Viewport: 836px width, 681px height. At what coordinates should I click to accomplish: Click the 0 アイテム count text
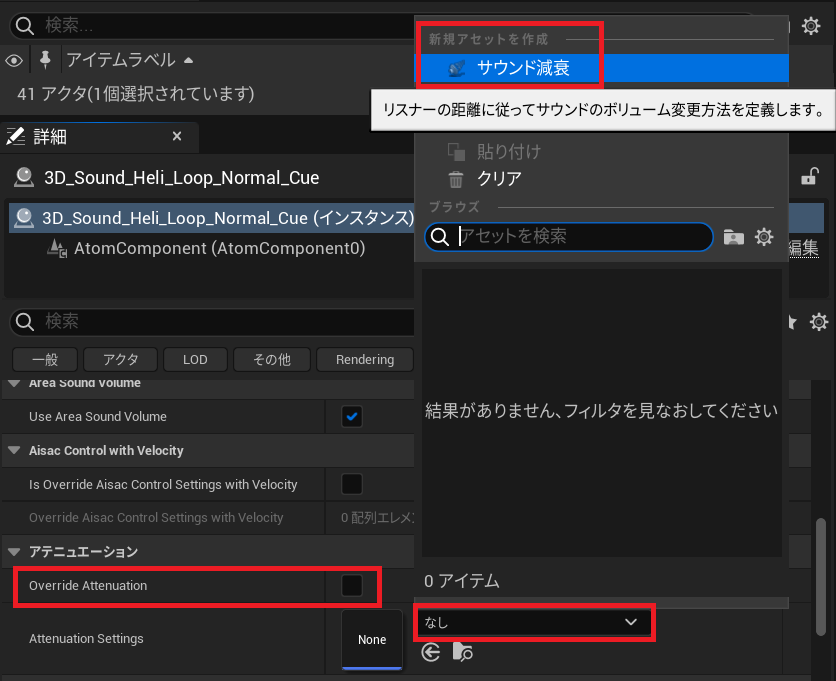click(462, 581)
